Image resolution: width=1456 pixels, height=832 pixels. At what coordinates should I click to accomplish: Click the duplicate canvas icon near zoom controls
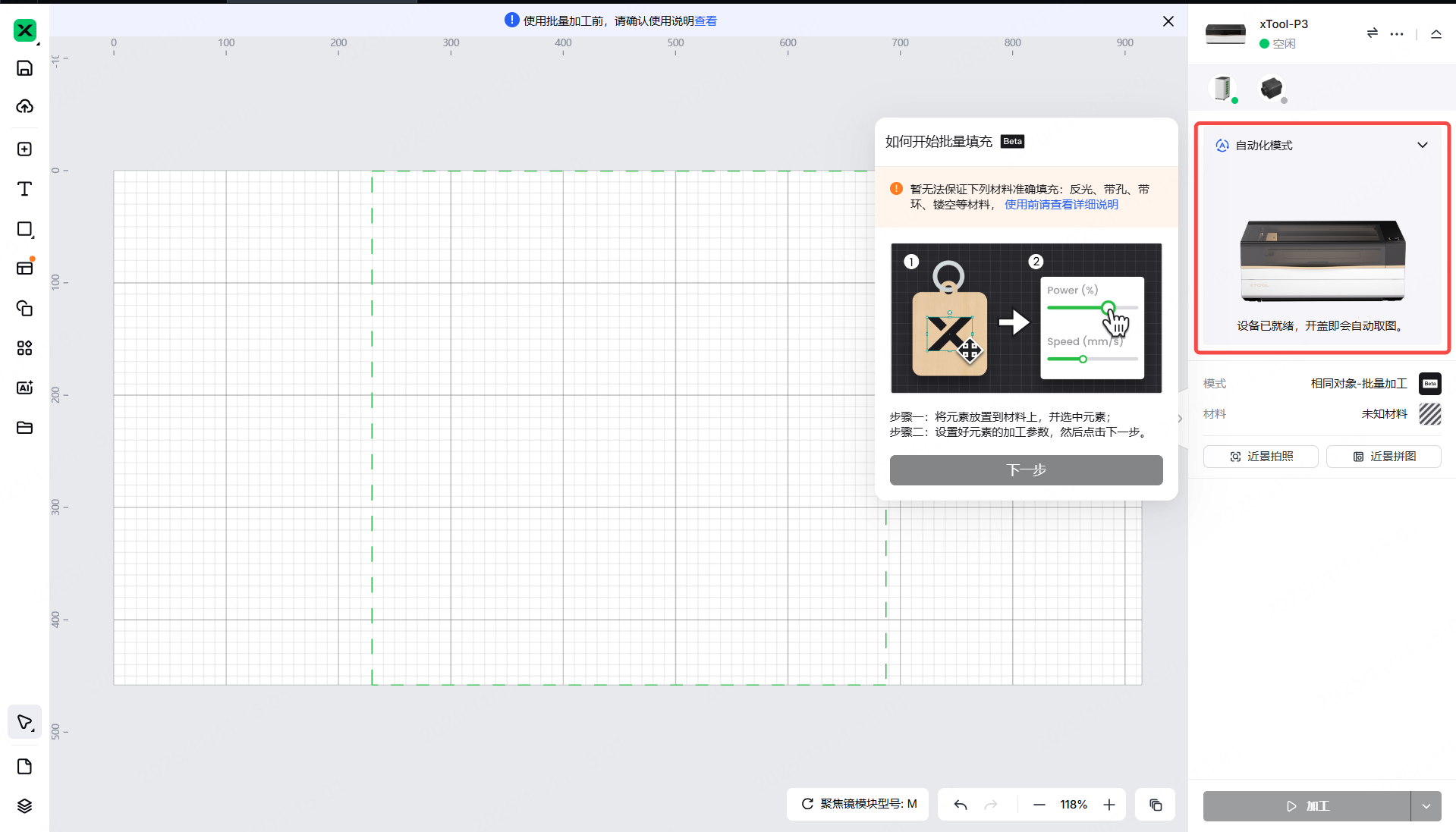1154,805
